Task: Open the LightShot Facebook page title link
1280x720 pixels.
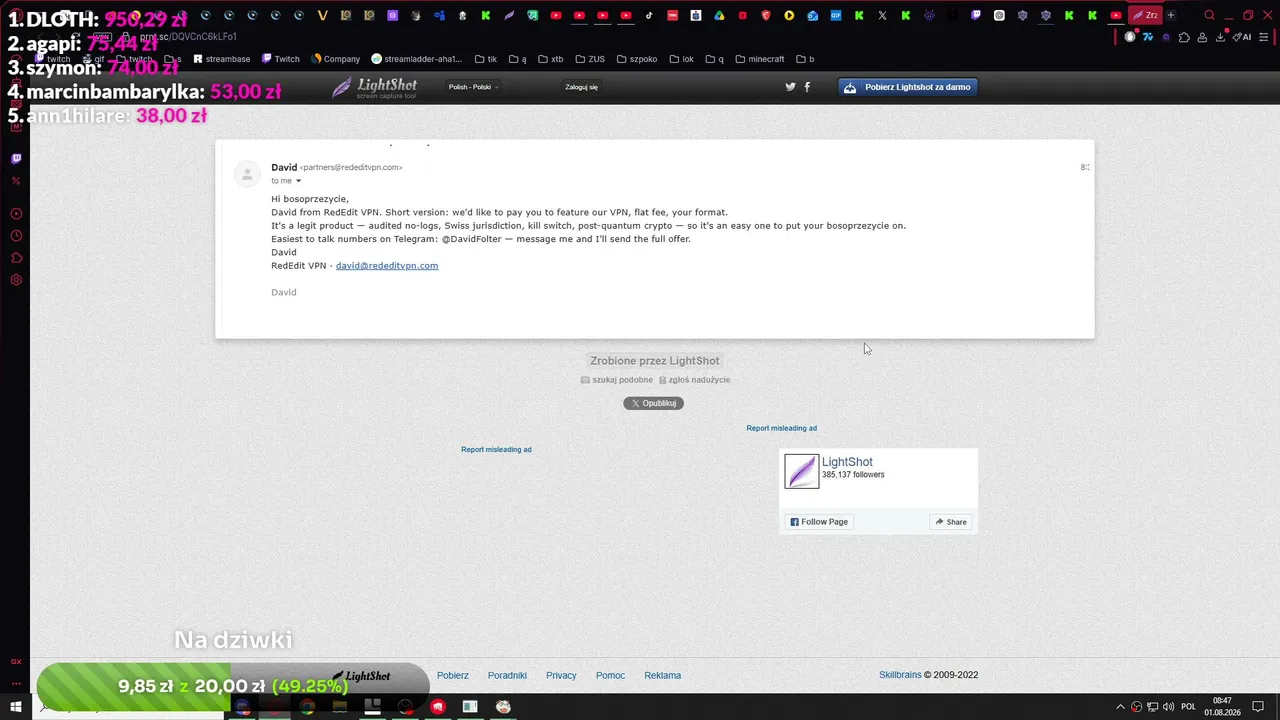Action: click(x=847, y=462)
